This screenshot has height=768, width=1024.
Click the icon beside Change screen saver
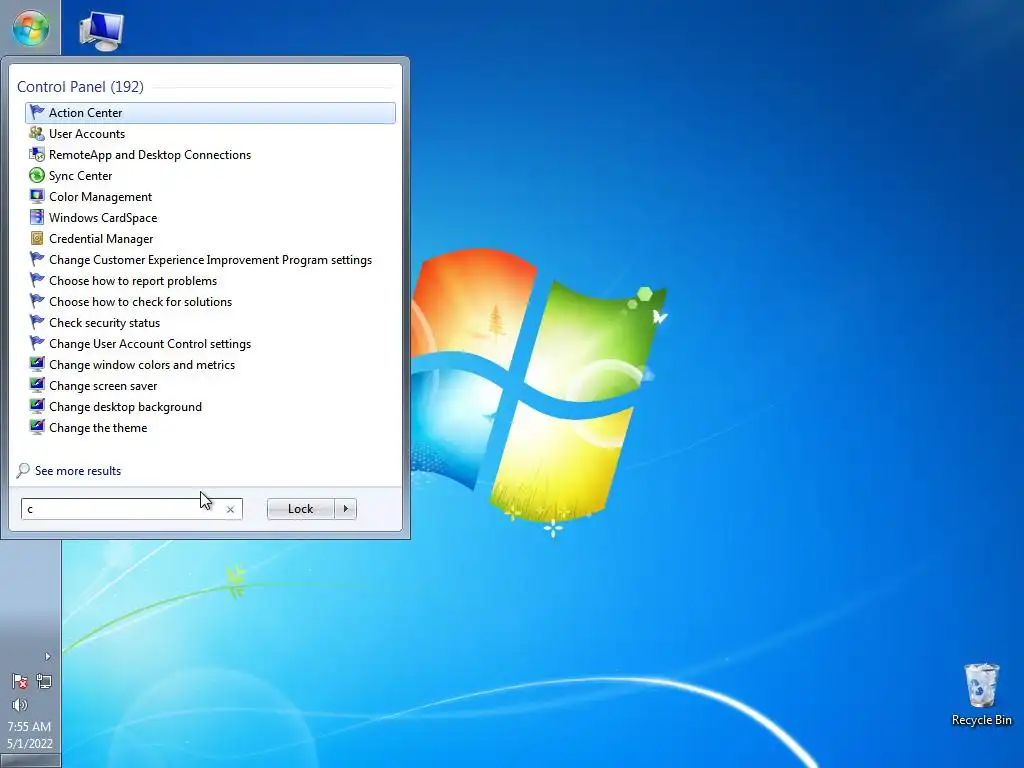(x=37, y=385)
